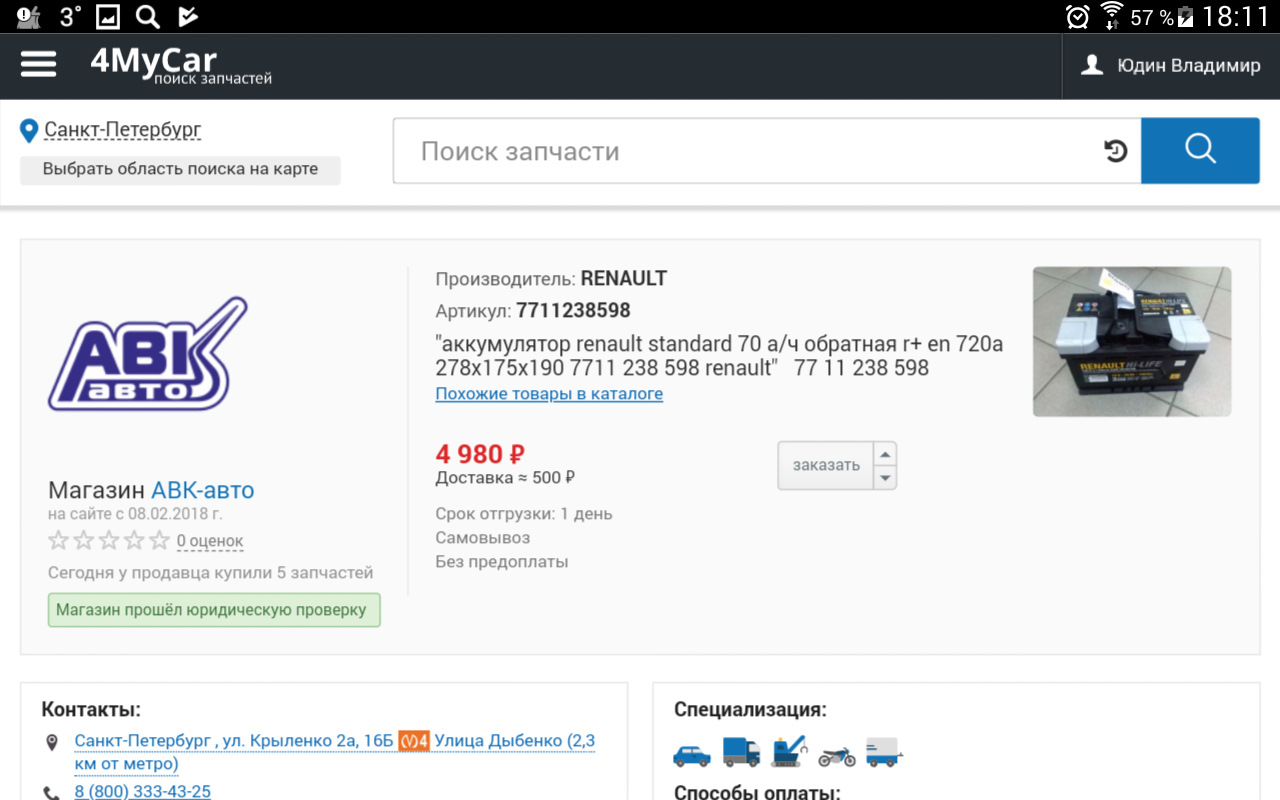Tap the notification icon with exclamation mark
This screenshot has width=1280, height=800.
pyautogui.click(x=28, y=16)
